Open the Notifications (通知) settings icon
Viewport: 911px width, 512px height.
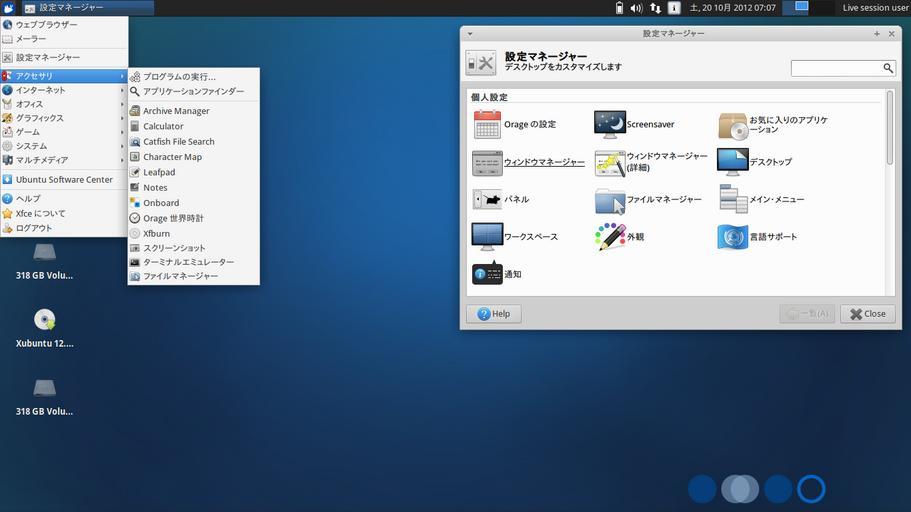tap(487, 273)
